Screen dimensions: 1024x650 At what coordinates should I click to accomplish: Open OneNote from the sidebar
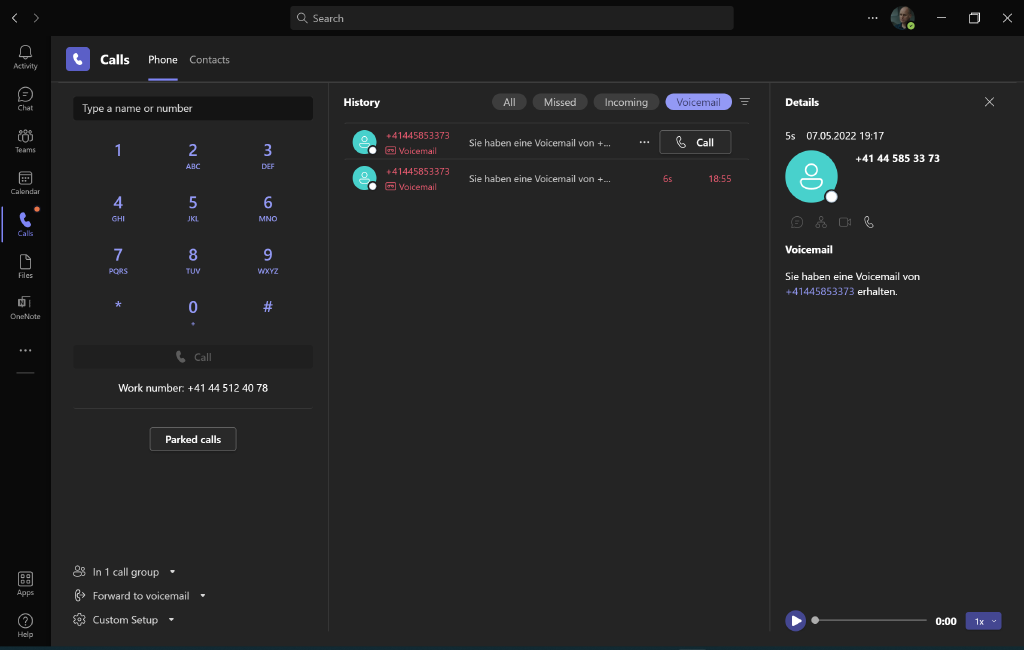point(25,305)
